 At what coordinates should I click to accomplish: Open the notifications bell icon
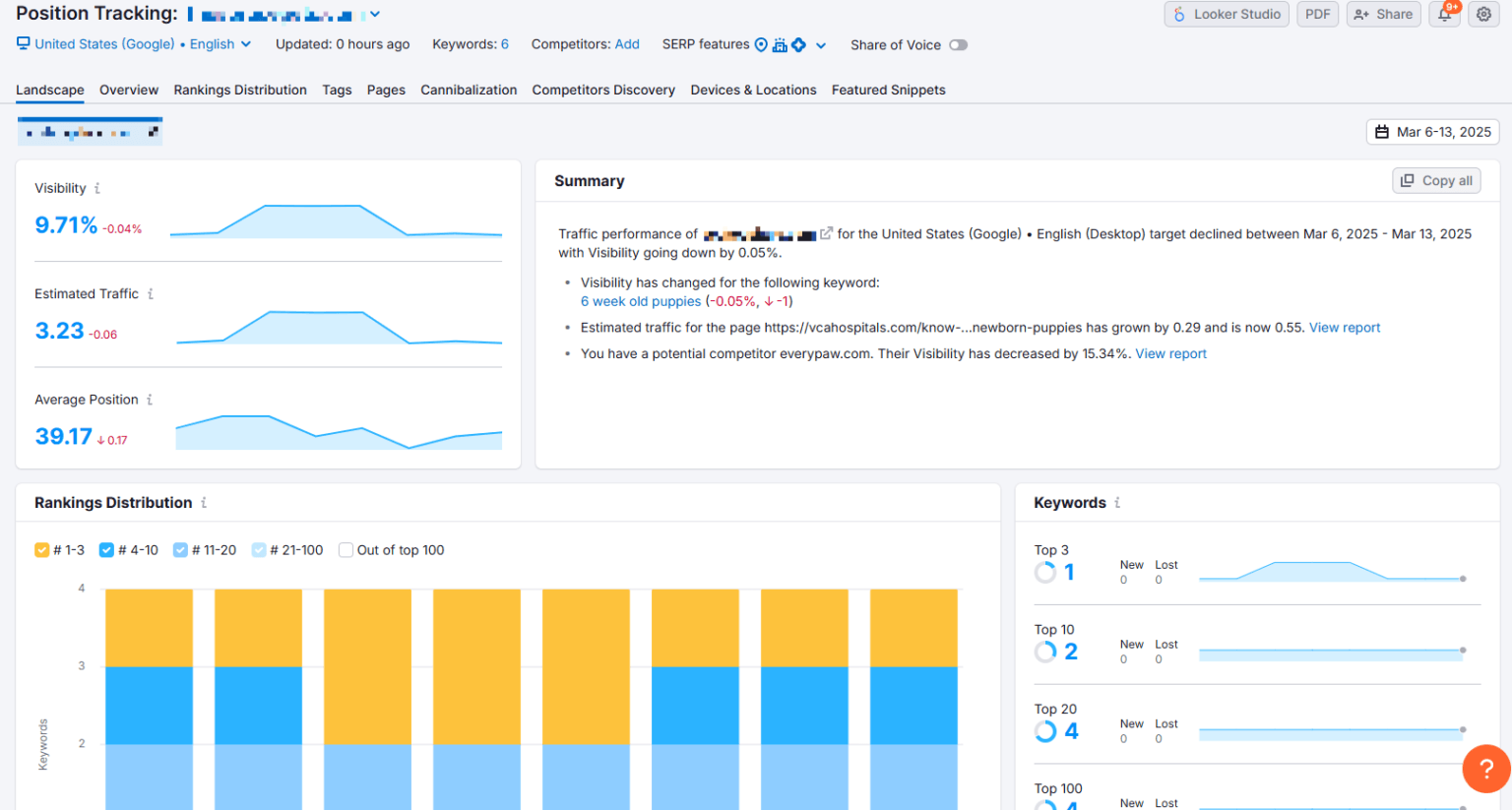1444,15
